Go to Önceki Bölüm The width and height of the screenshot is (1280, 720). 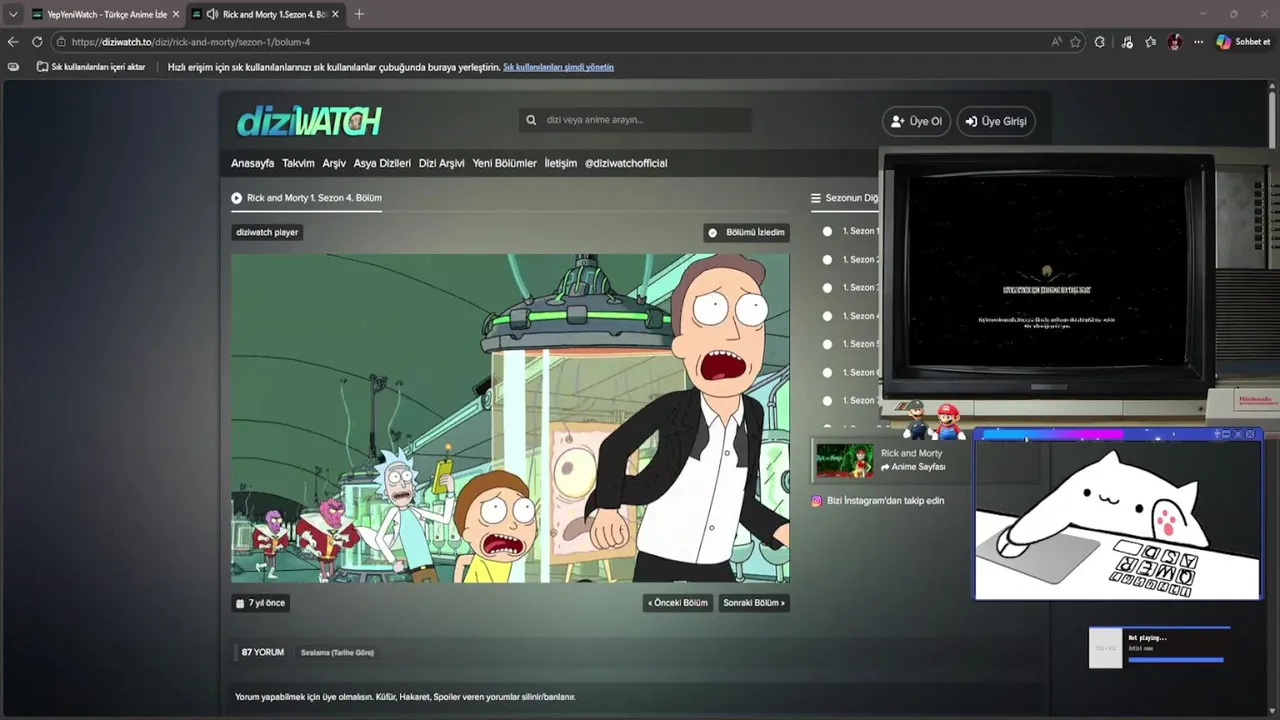pos(678,603)
